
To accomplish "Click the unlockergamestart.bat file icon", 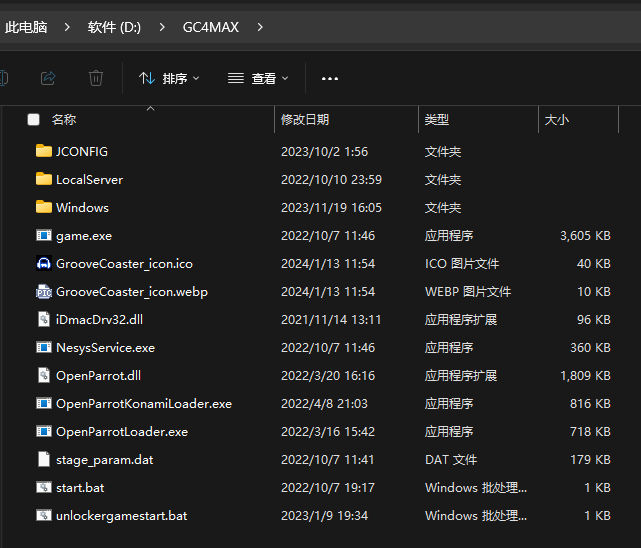I will pos(44,515).
